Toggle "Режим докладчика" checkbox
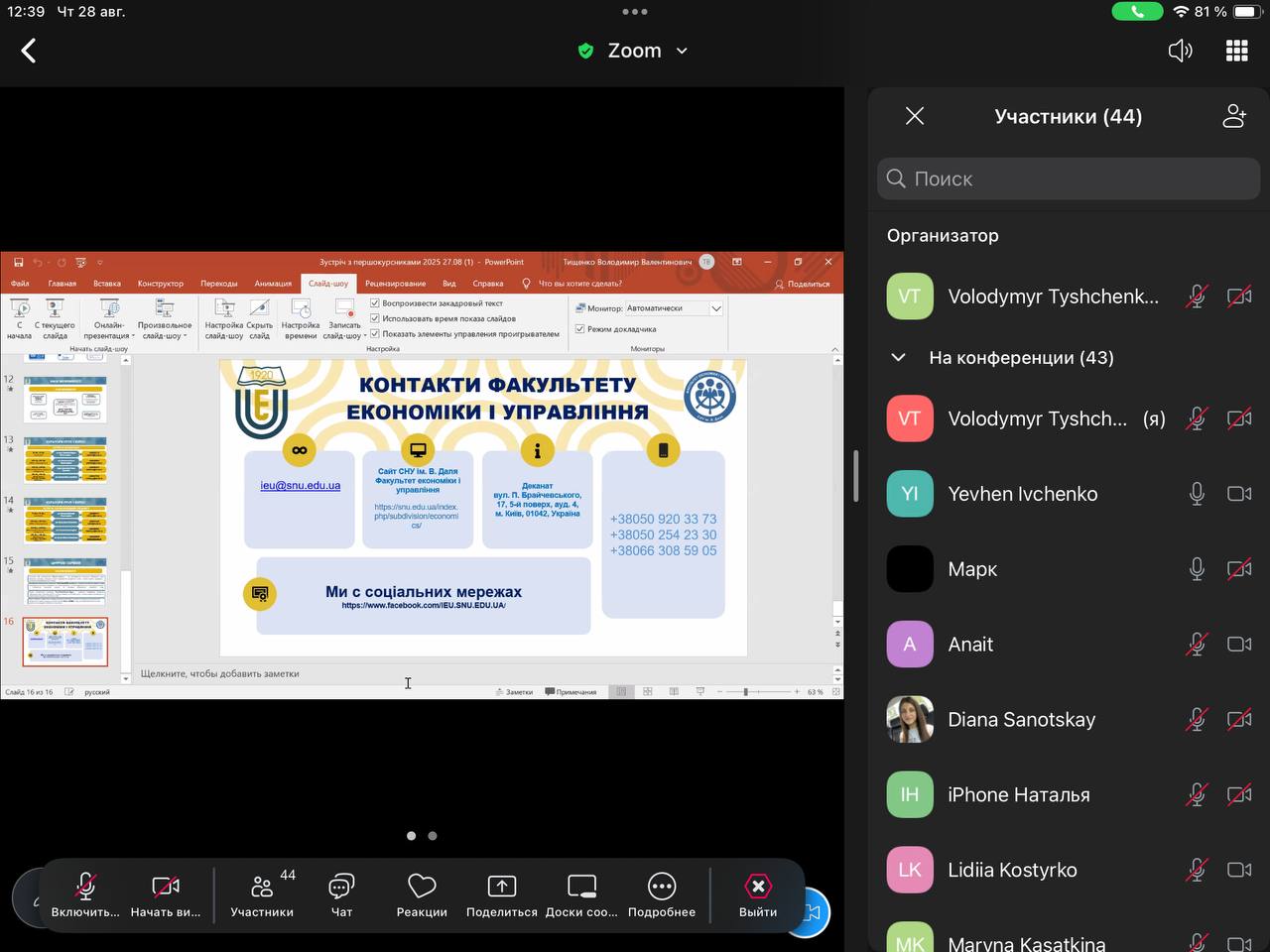 pyautogui.click(x=580, y=329)
